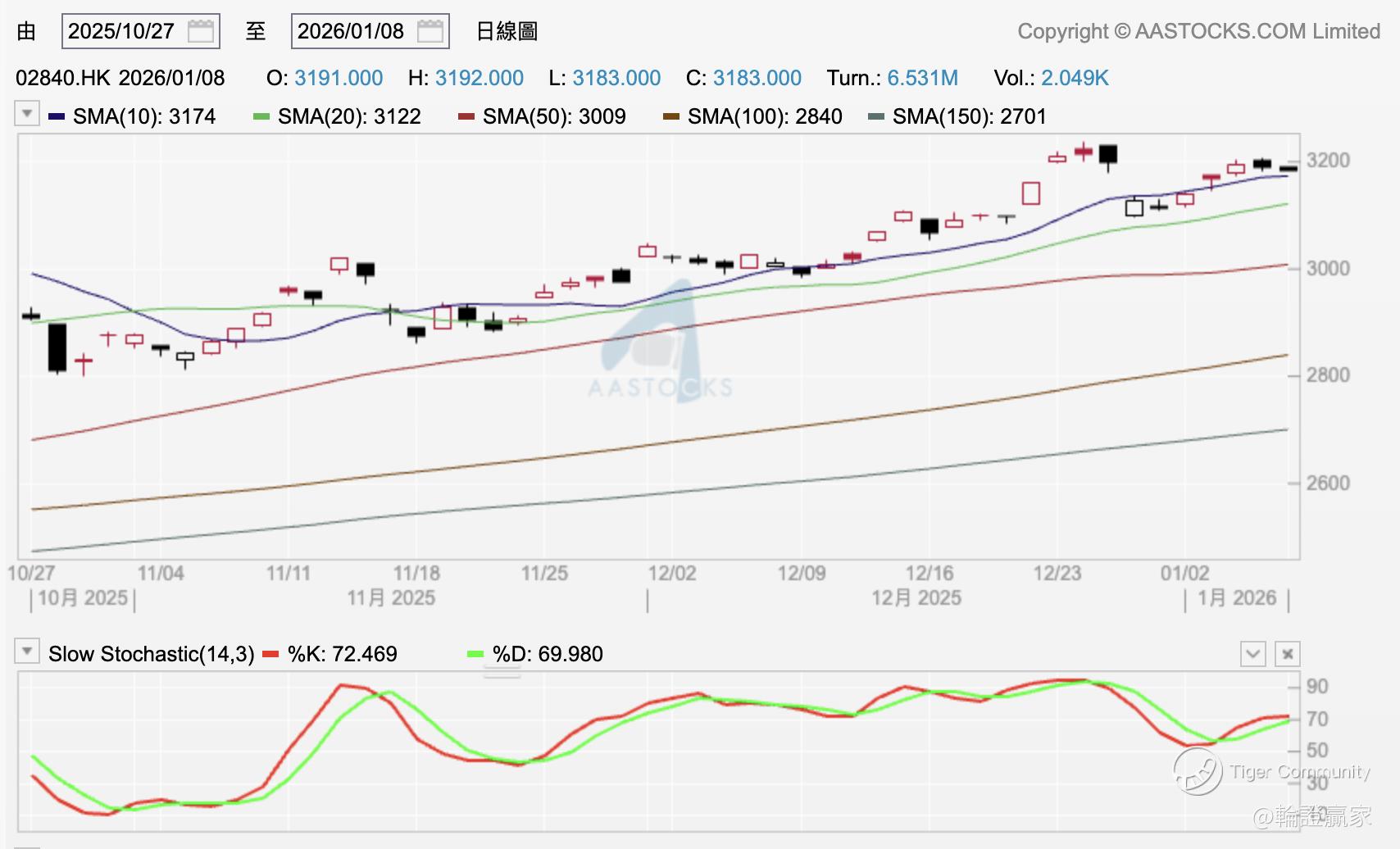The height and width of the screenshot is (849, 1400).
Task: Click the SMA(100) brown color swatch
Action: click(x=671, y=117)
